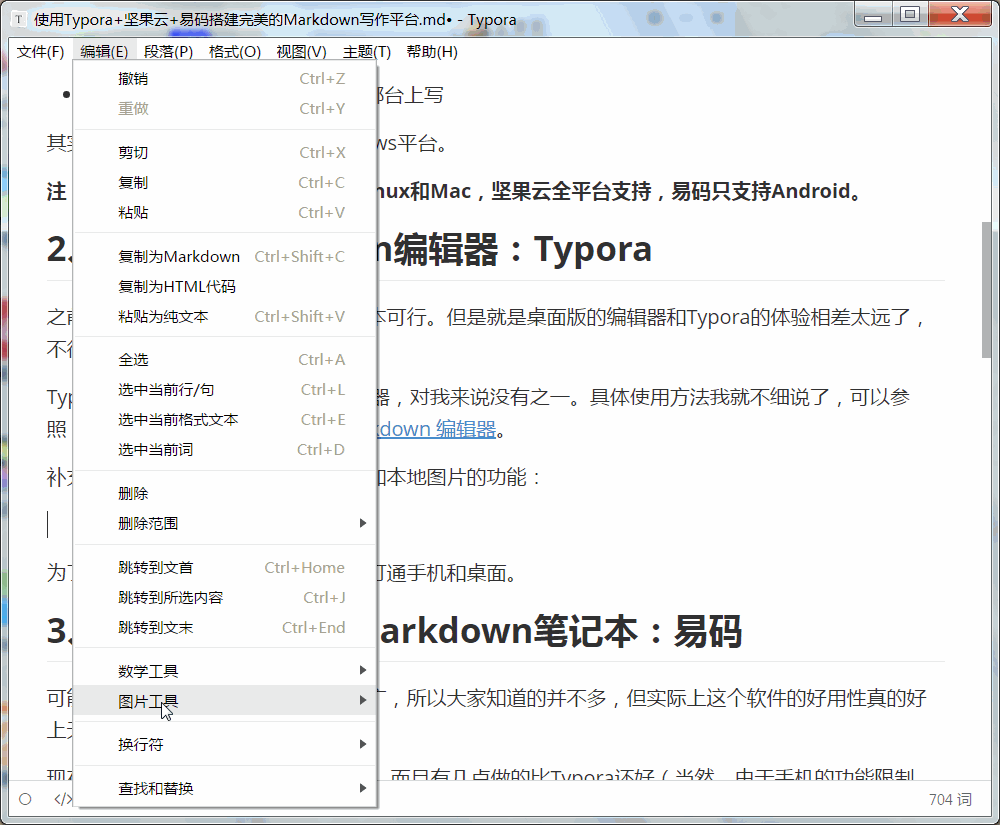
Task: Choose 删除 menu entry
Action: 225,493
